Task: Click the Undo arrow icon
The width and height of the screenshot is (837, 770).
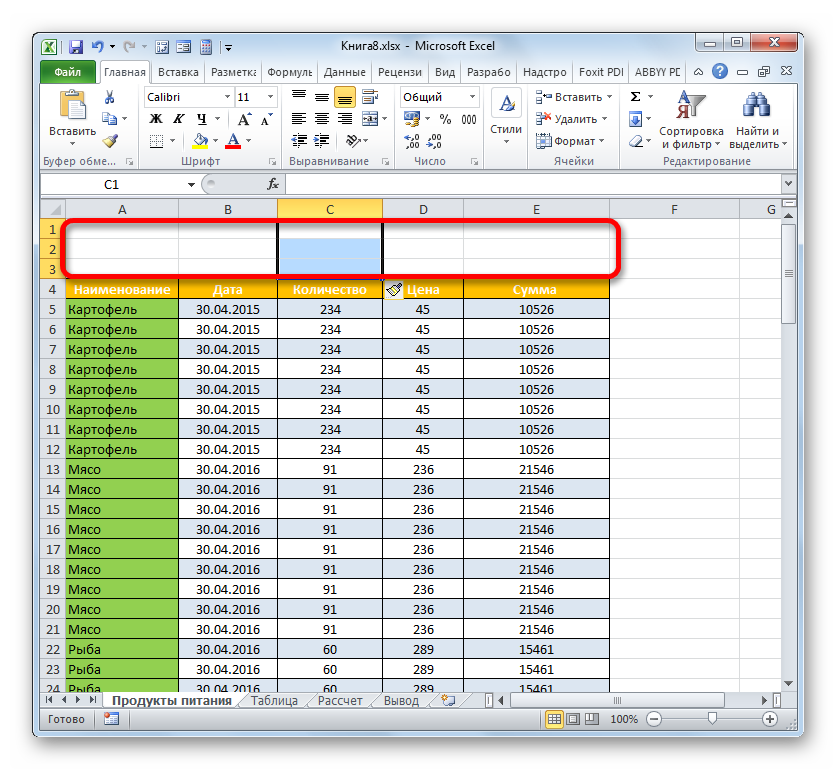Action: point(98,47)
